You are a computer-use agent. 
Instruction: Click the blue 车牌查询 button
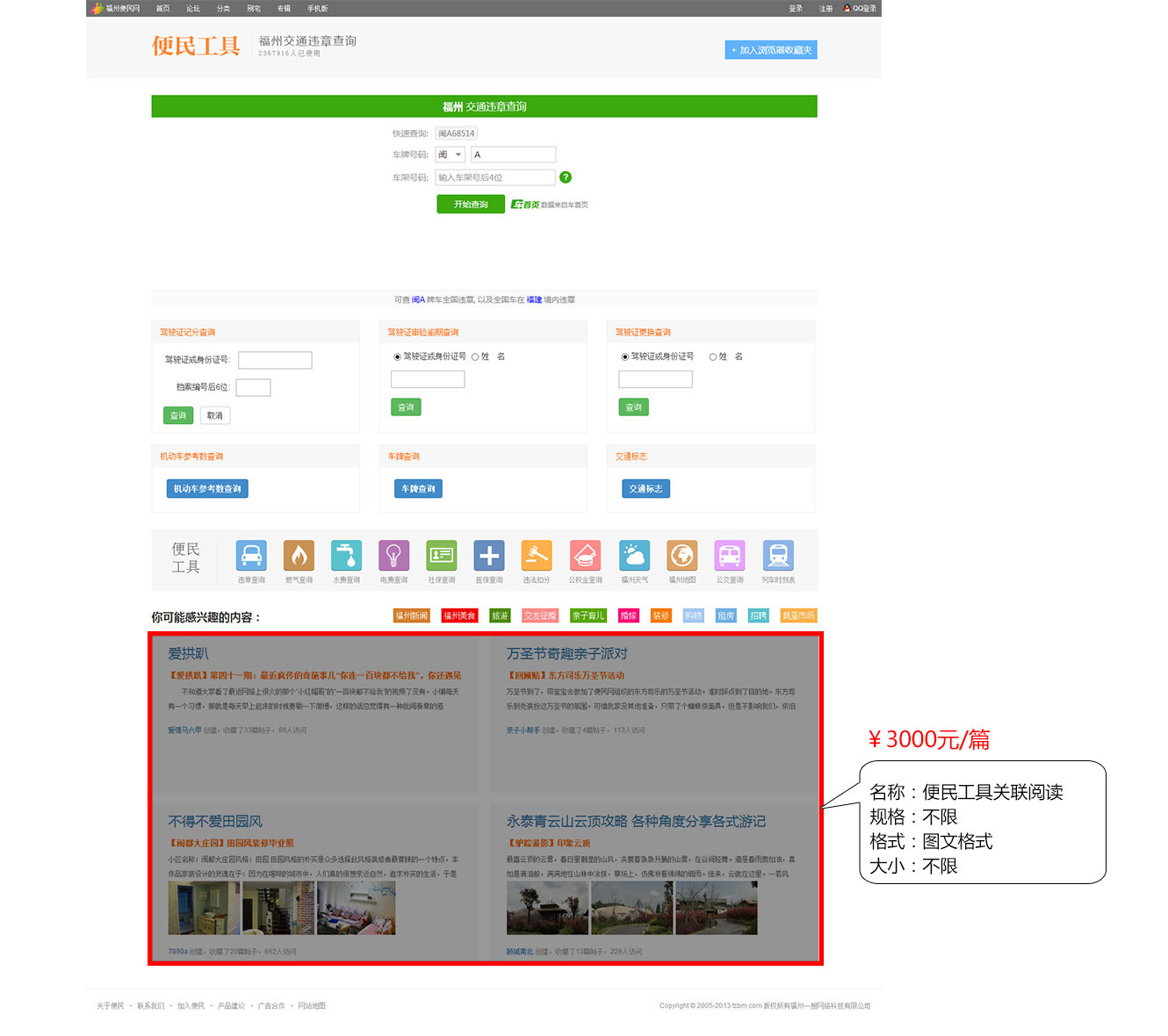point(419,489)
